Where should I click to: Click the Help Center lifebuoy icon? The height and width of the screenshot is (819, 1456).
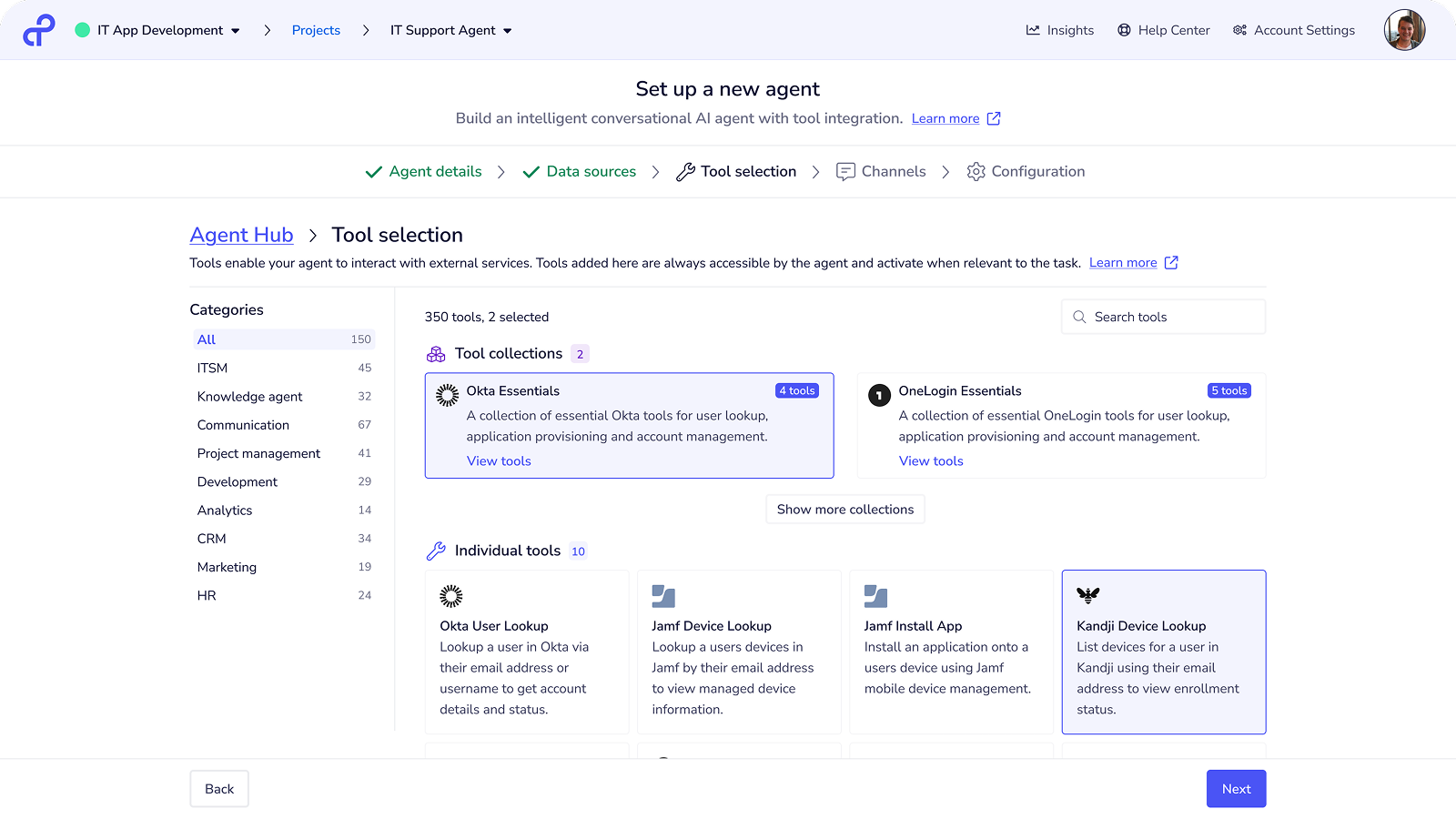click(x=1124, y=30)
